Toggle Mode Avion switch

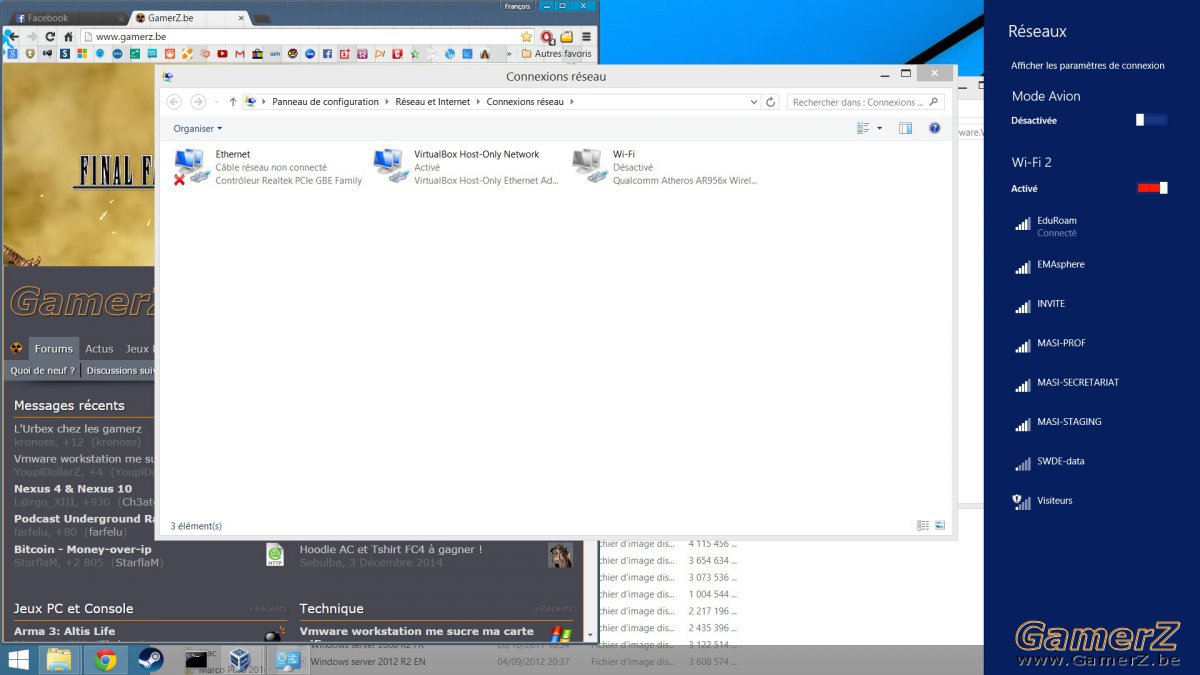tap(1152, 120)
